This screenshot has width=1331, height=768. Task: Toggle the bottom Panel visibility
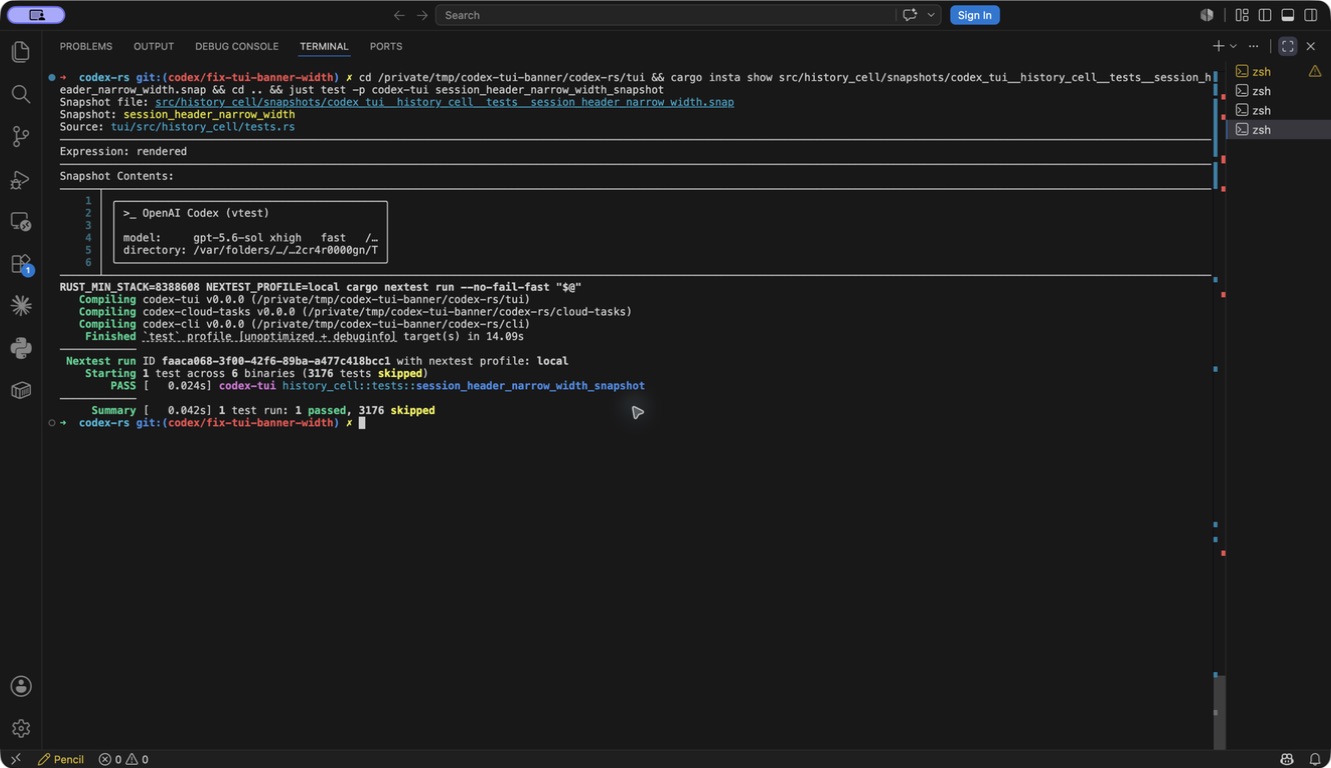[x=1288, y=15]
